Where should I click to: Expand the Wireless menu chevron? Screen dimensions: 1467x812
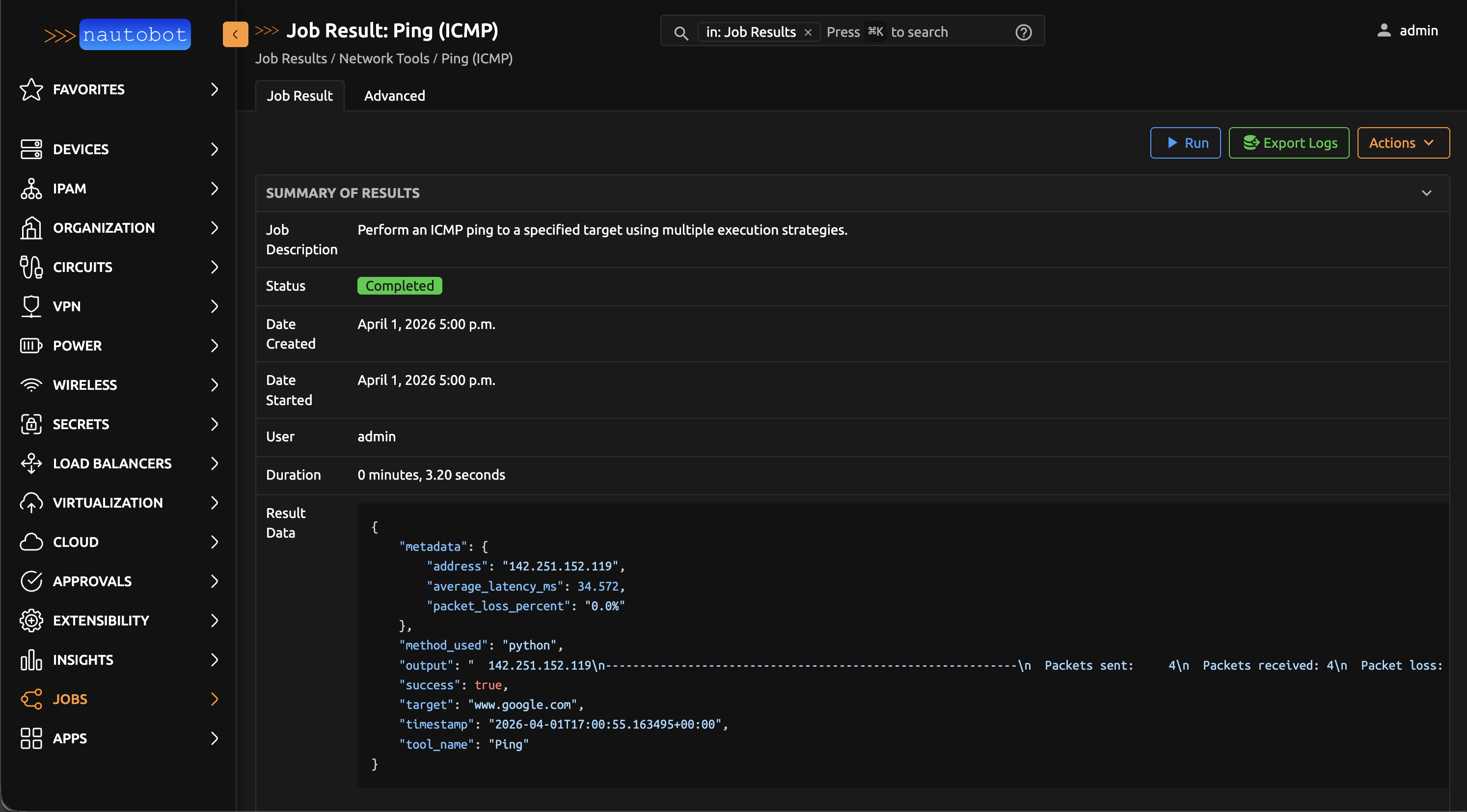click(x=215, y=385)
